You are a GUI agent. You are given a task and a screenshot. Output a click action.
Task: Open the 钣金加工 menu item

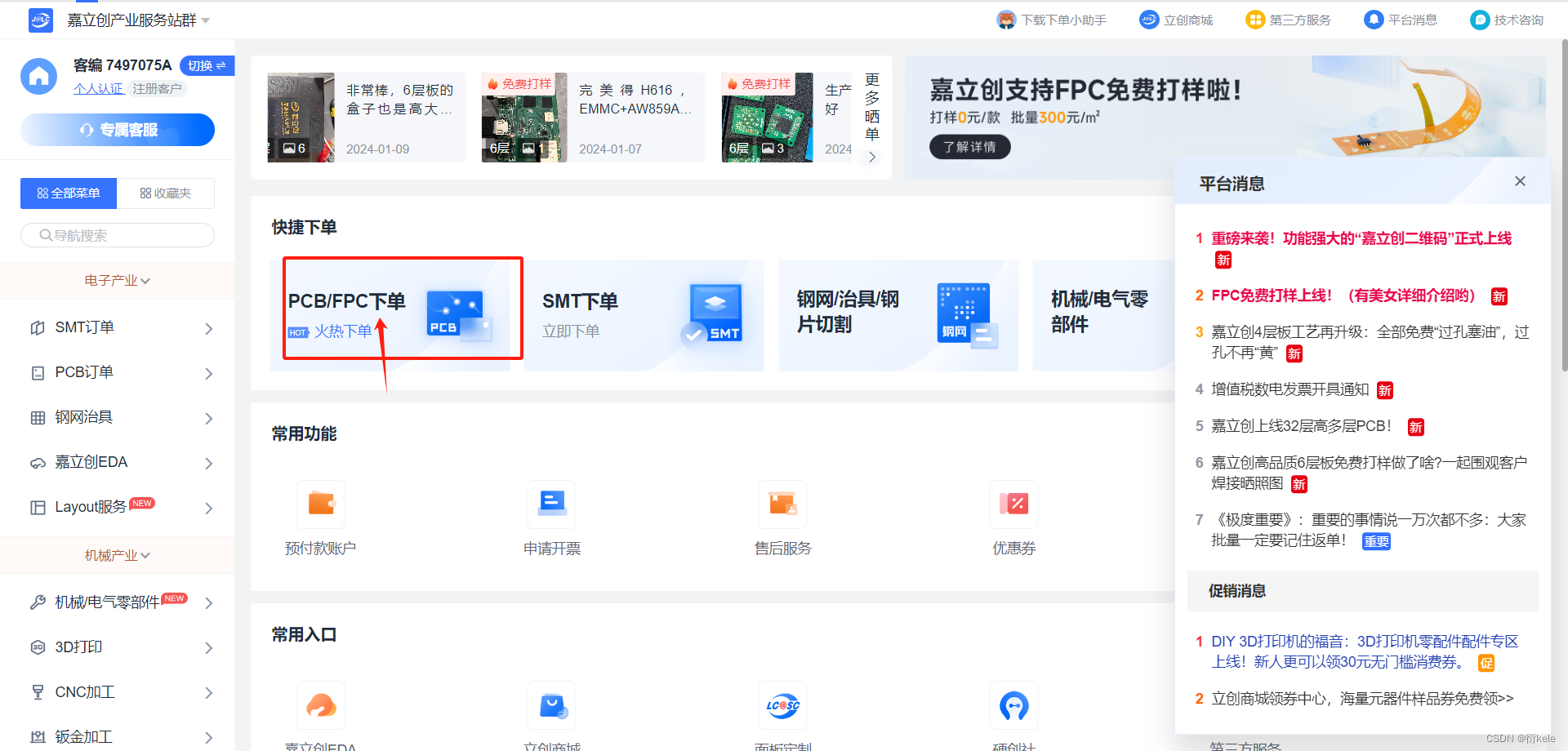(118, 736)
